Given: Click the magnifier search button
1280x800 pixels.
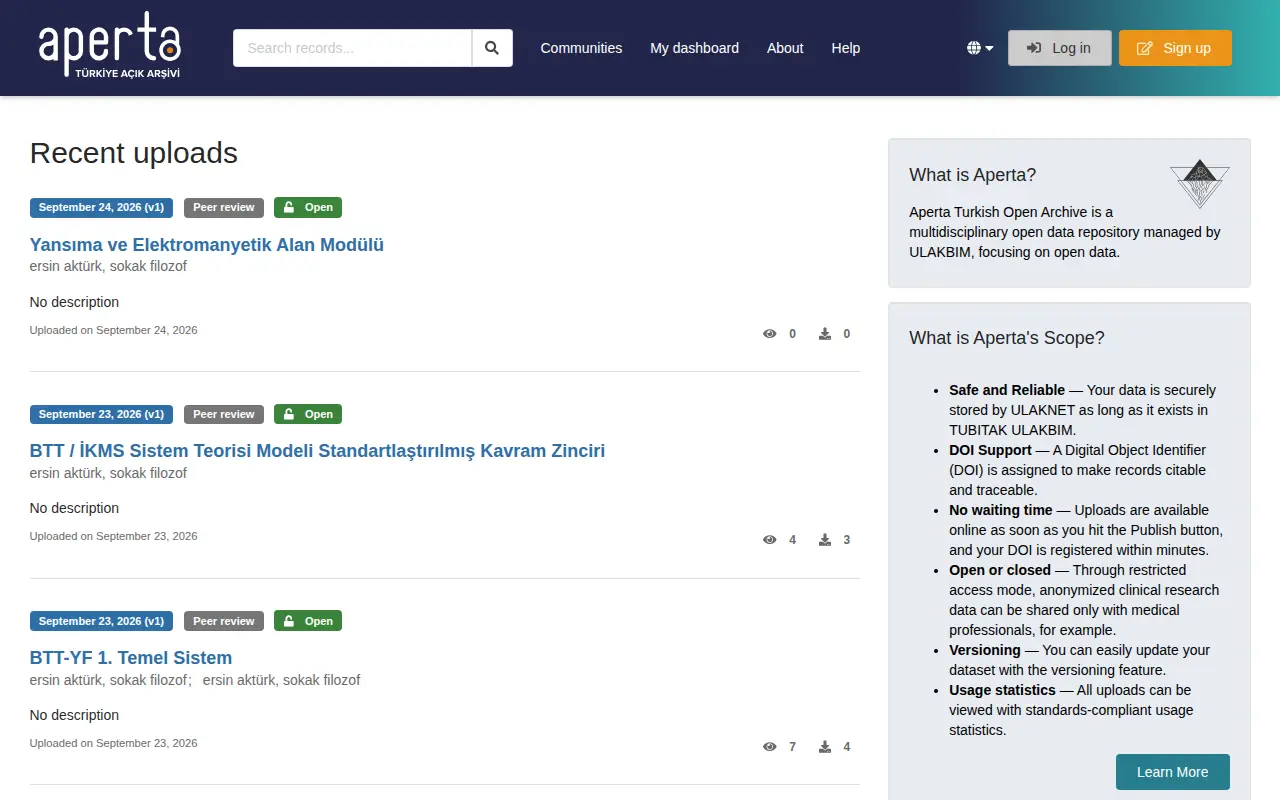Looking at the screenshot, I should 492,48.
